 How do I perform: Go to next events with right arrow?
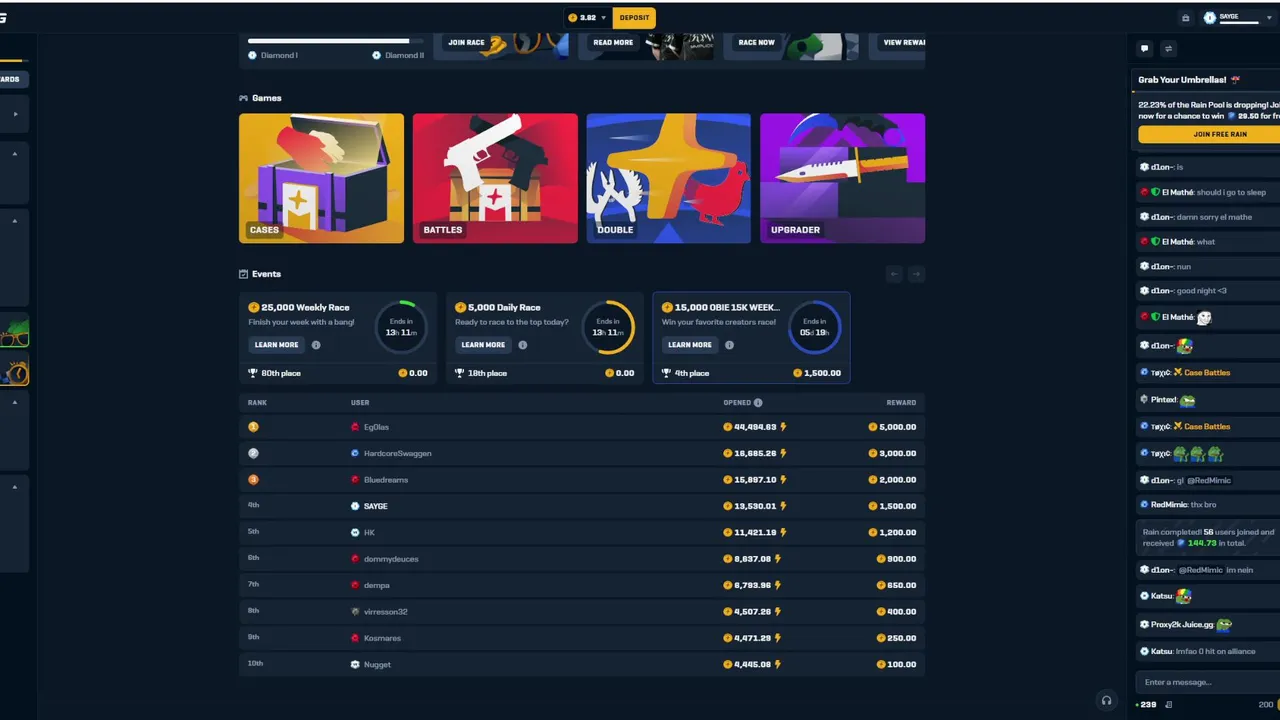pos(916,274)
